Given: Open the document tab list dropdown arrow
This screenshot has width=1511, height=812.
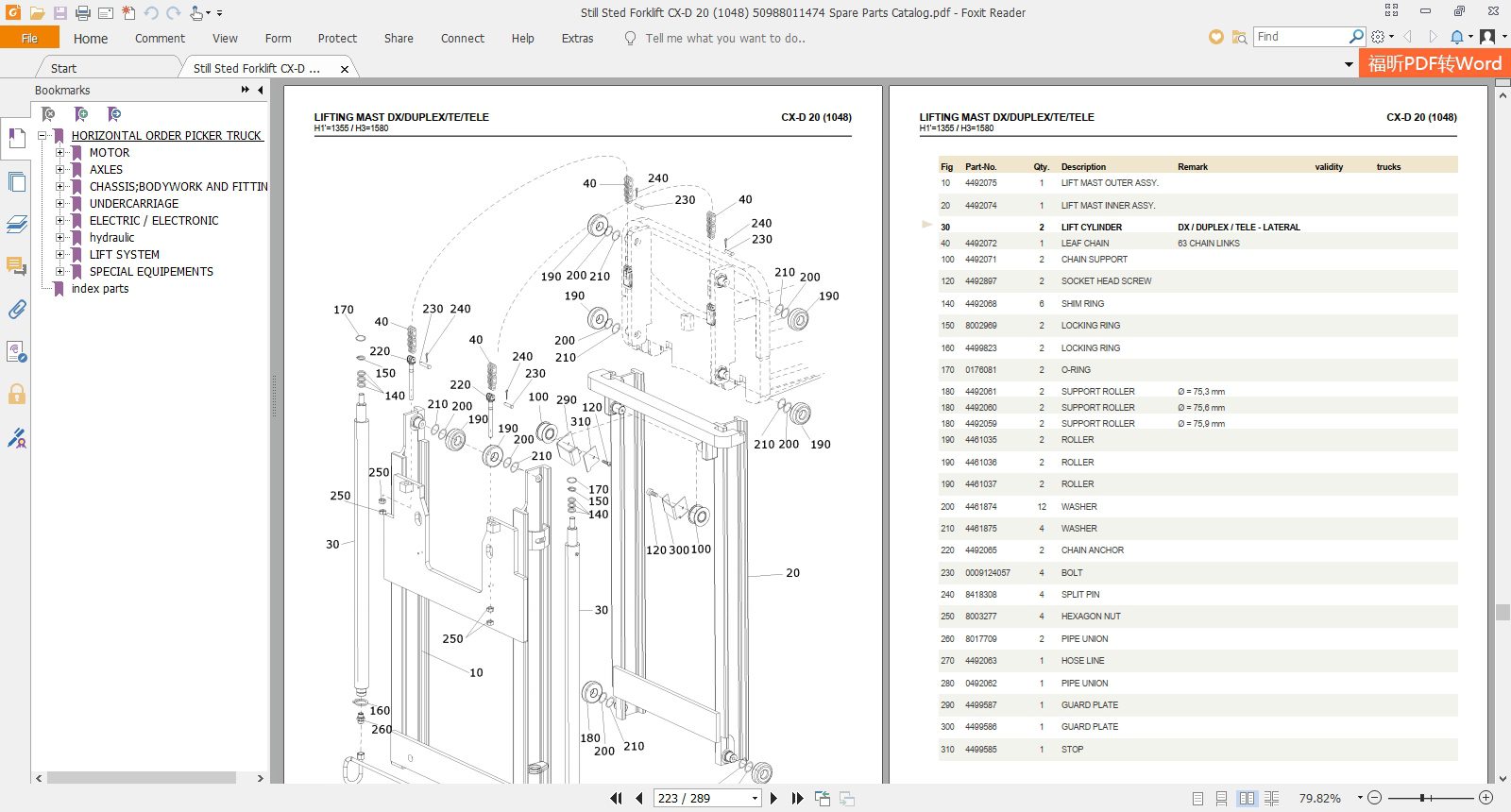Looking at the screenshot, I should [x=1349, y=64].
